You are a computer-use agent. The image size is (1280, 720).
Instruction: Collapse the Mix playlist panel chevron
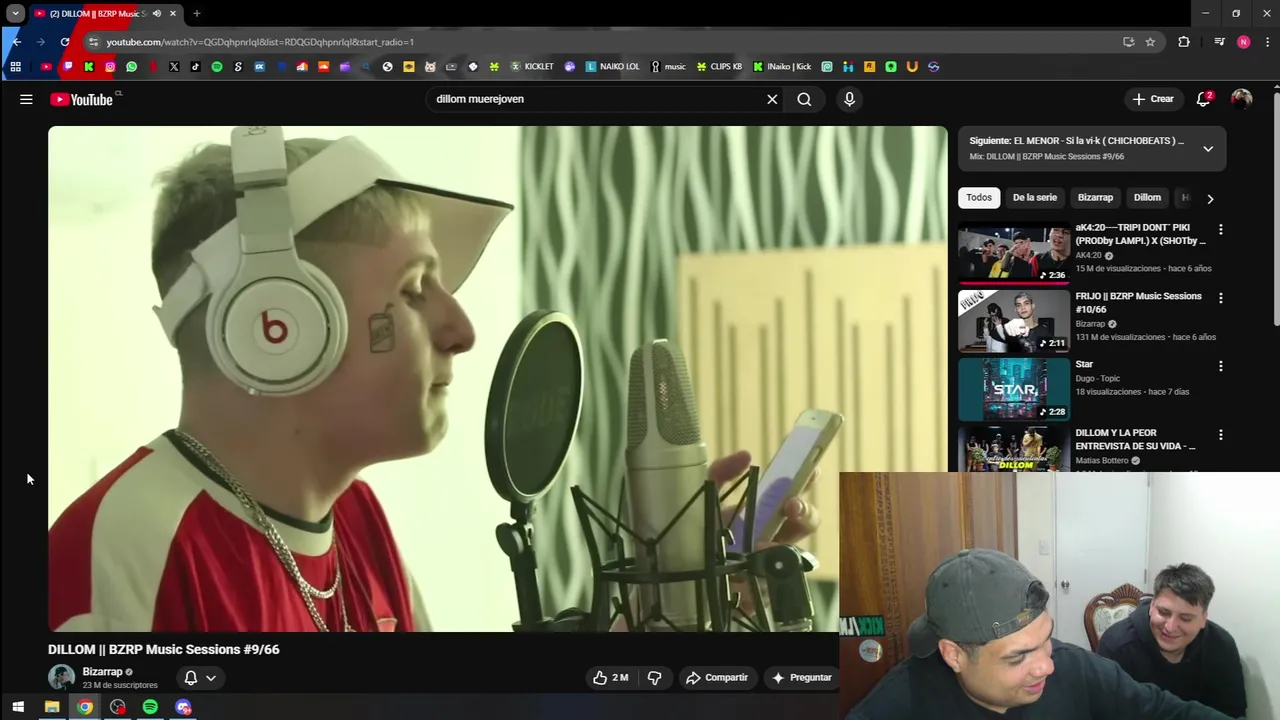pyautogui.click(x=1208, y=148)
